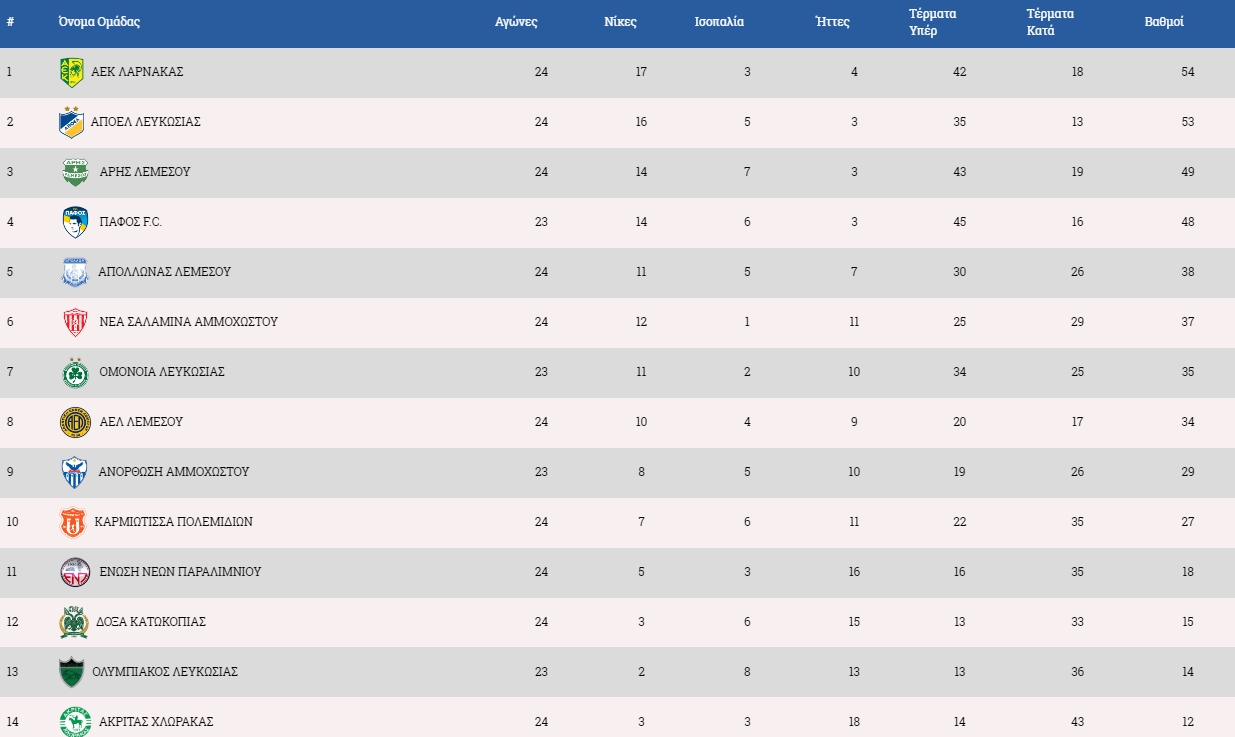Click the ΚΑΡΜΙΩΤΙΣΣΑ ΠΟΛΕΜΙΔΙΩΝ team crest
The height and width of the screenshot is (737, 1235).
[73, 522]
